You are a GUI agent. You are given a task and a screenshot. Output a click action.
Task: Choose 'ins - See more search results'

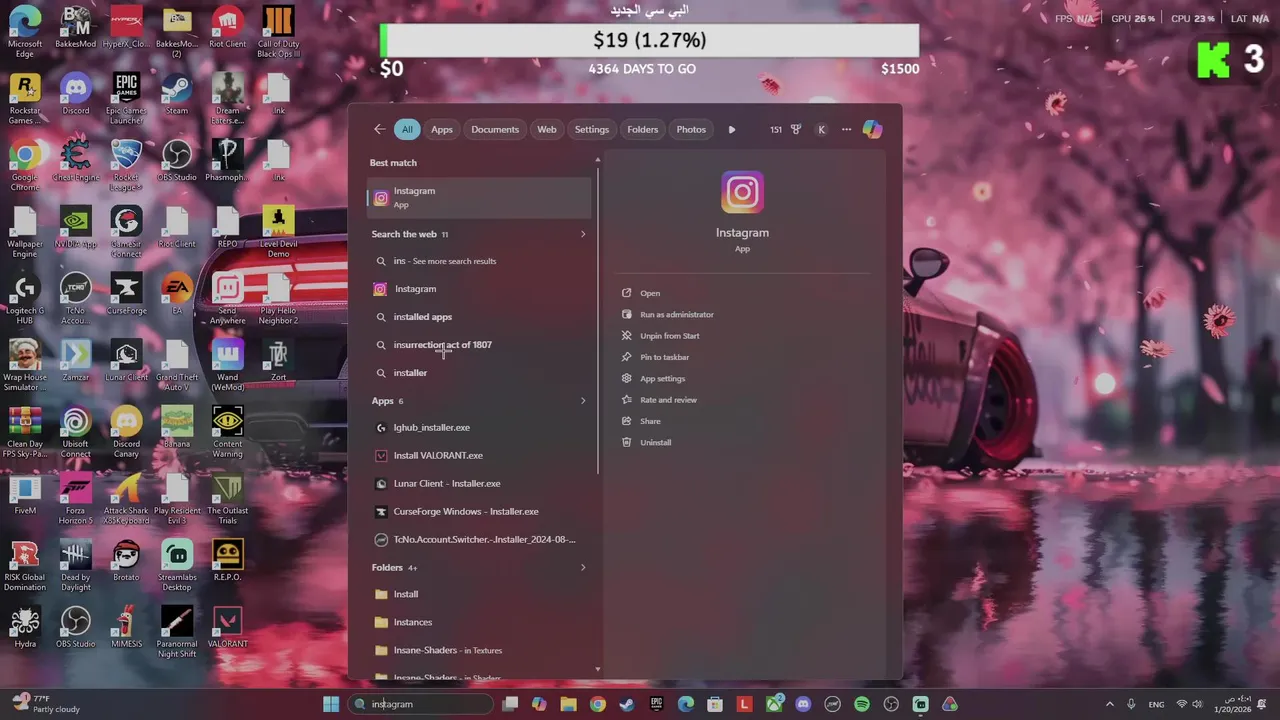pos(479,261)
